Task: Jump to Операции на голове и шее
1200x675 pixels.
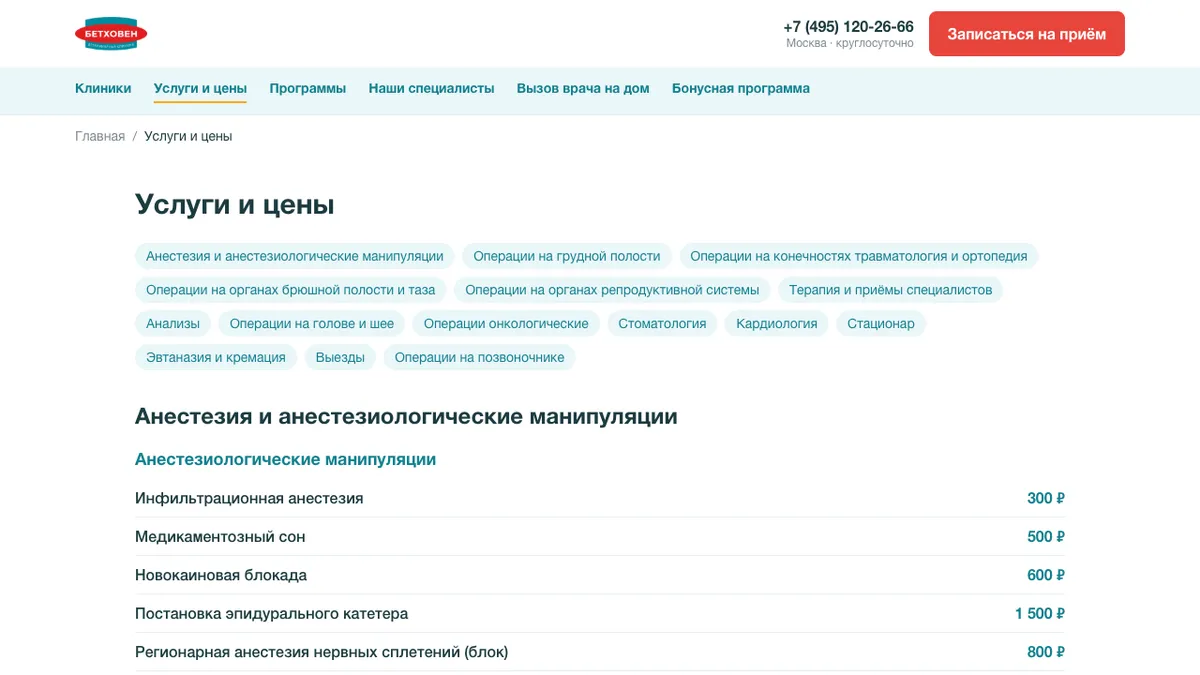Action: click(312, 323)
